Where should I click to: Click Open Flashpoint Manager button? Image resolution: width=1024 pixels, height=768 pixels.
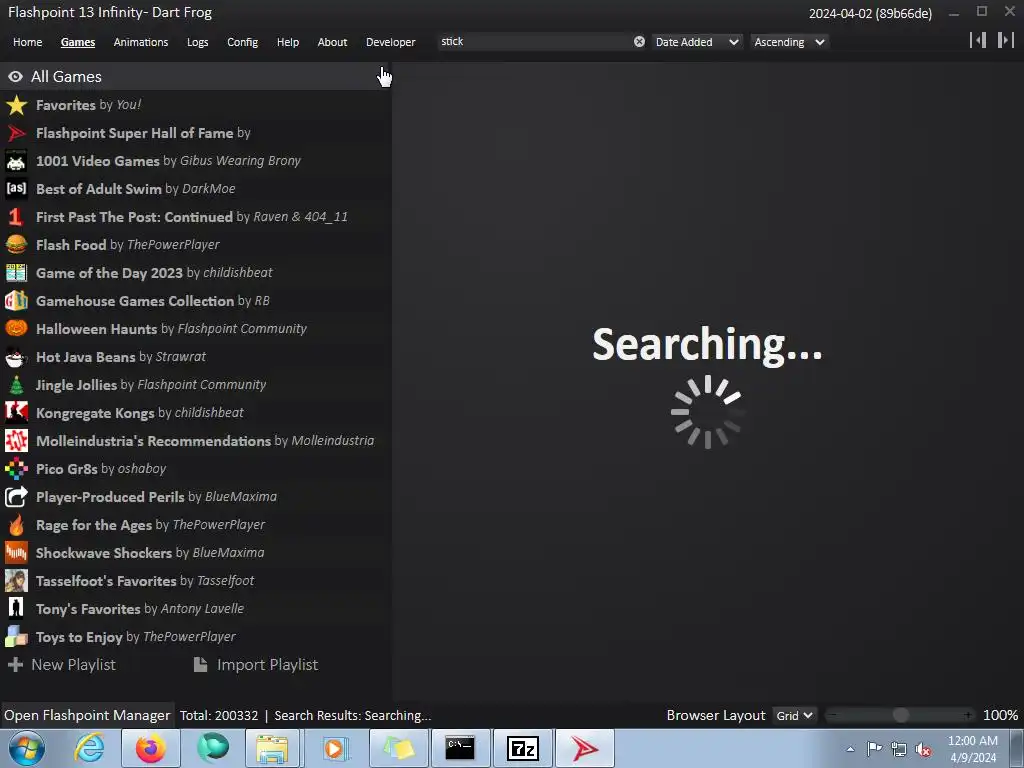[87, 716]
